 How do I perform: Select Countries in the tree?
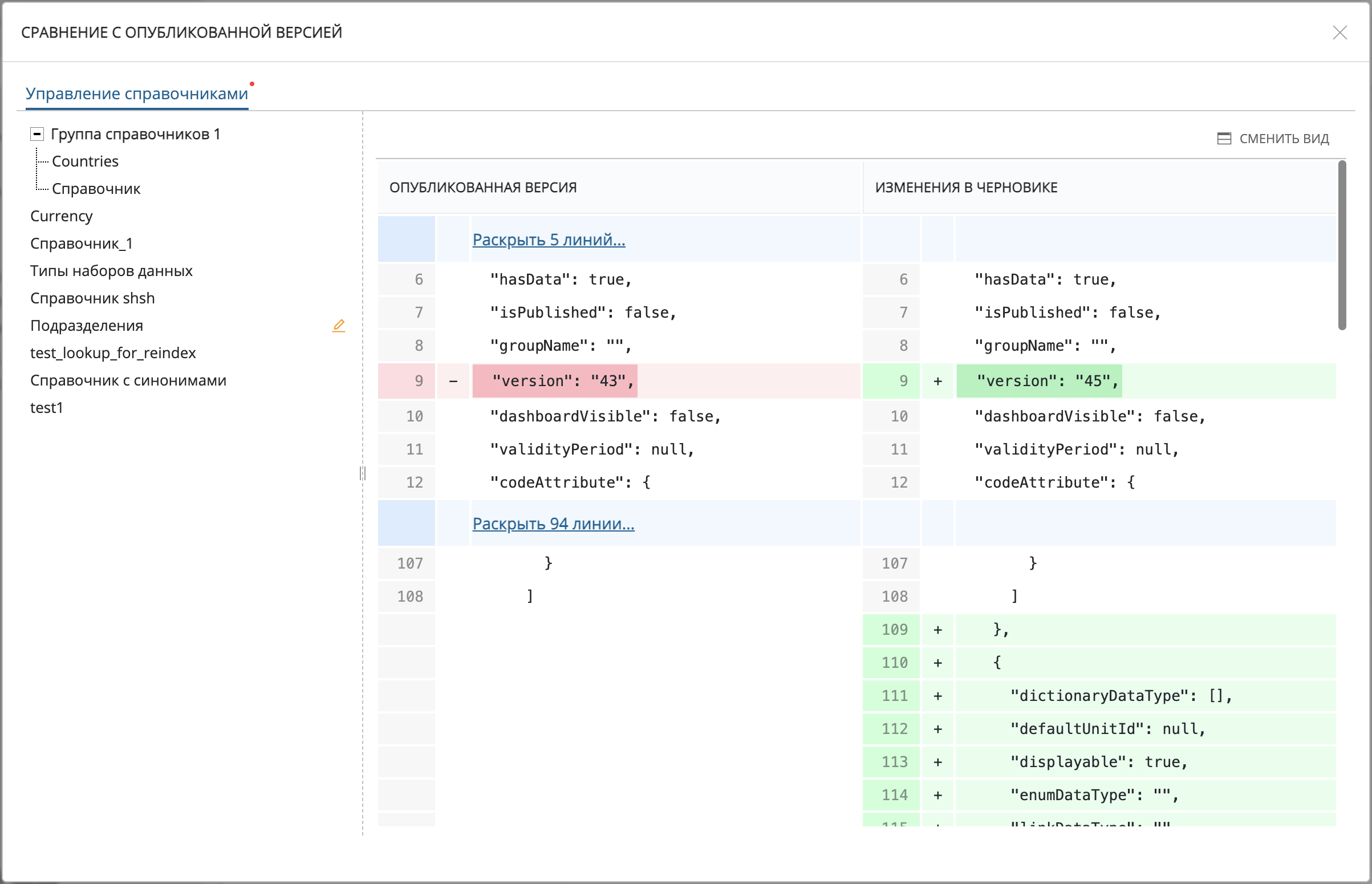click(85, 161)
